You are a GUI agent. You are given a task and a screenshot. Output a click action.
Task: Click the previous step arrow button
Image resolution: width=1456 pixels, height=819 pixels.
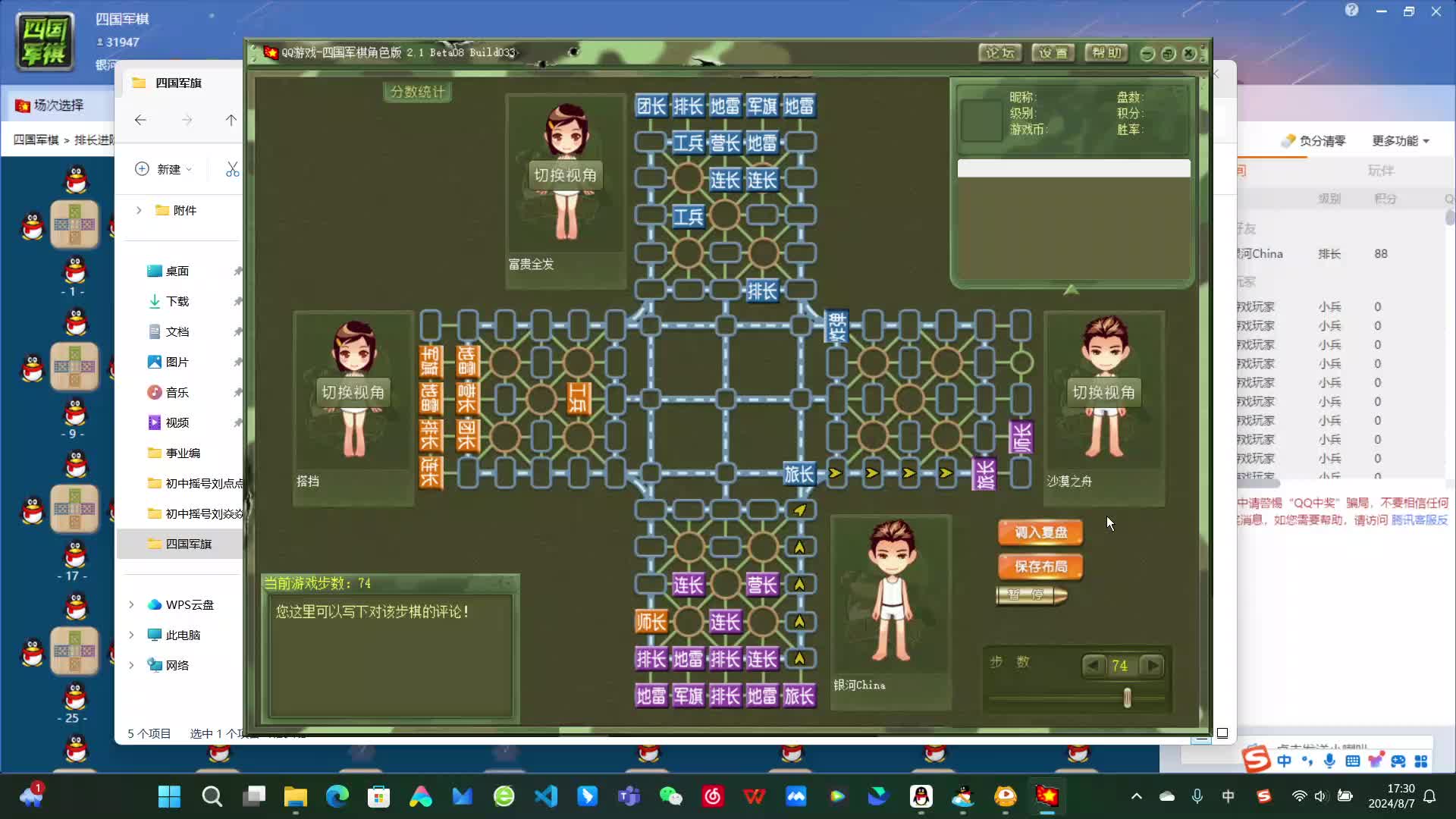(1093, 666)
